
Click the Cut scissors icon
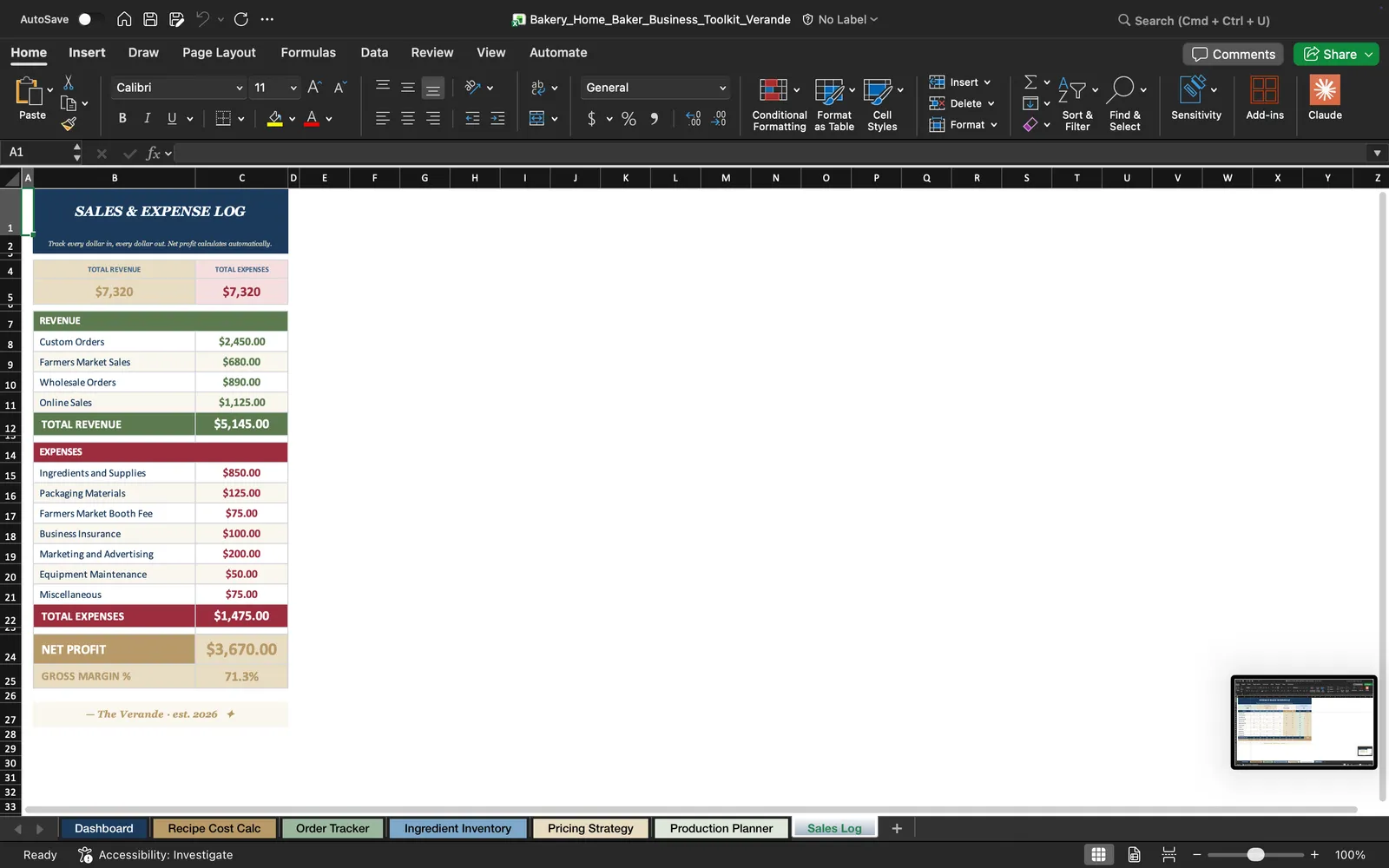pyautogui.click(x=69, y=82)
